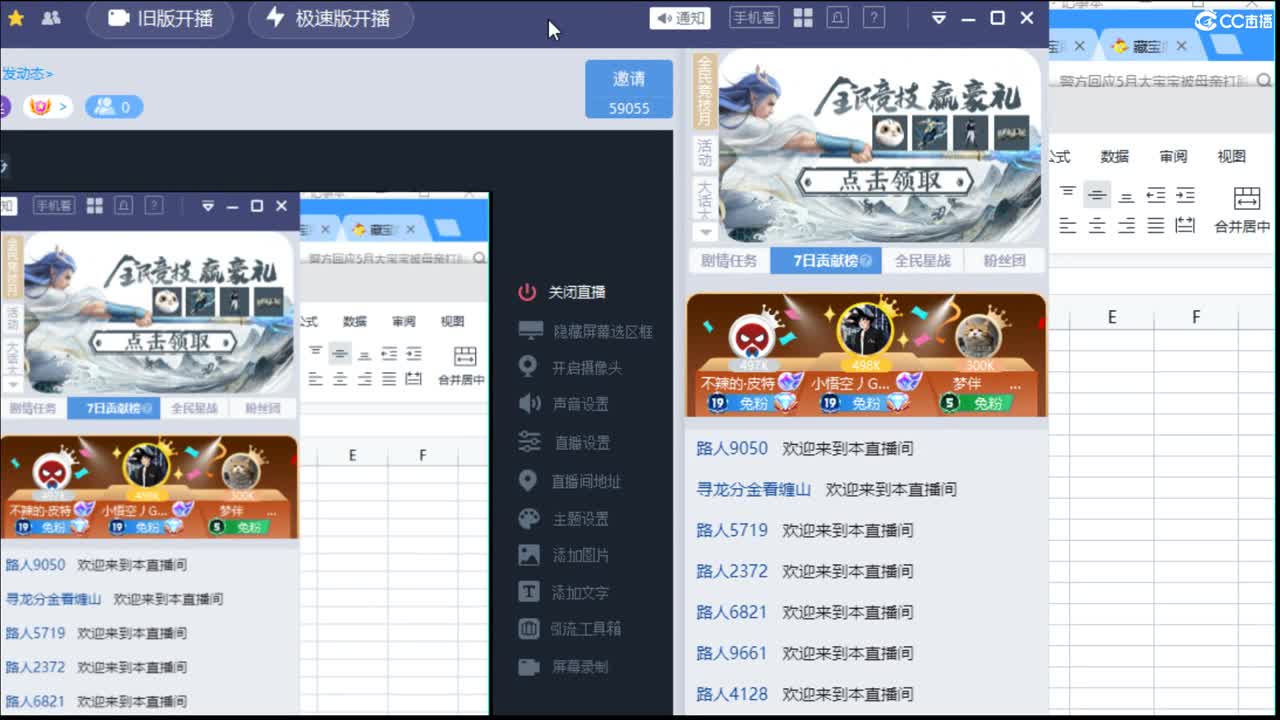Toggle center horizontal align in right spreadsheet

tap(1097, 225)
